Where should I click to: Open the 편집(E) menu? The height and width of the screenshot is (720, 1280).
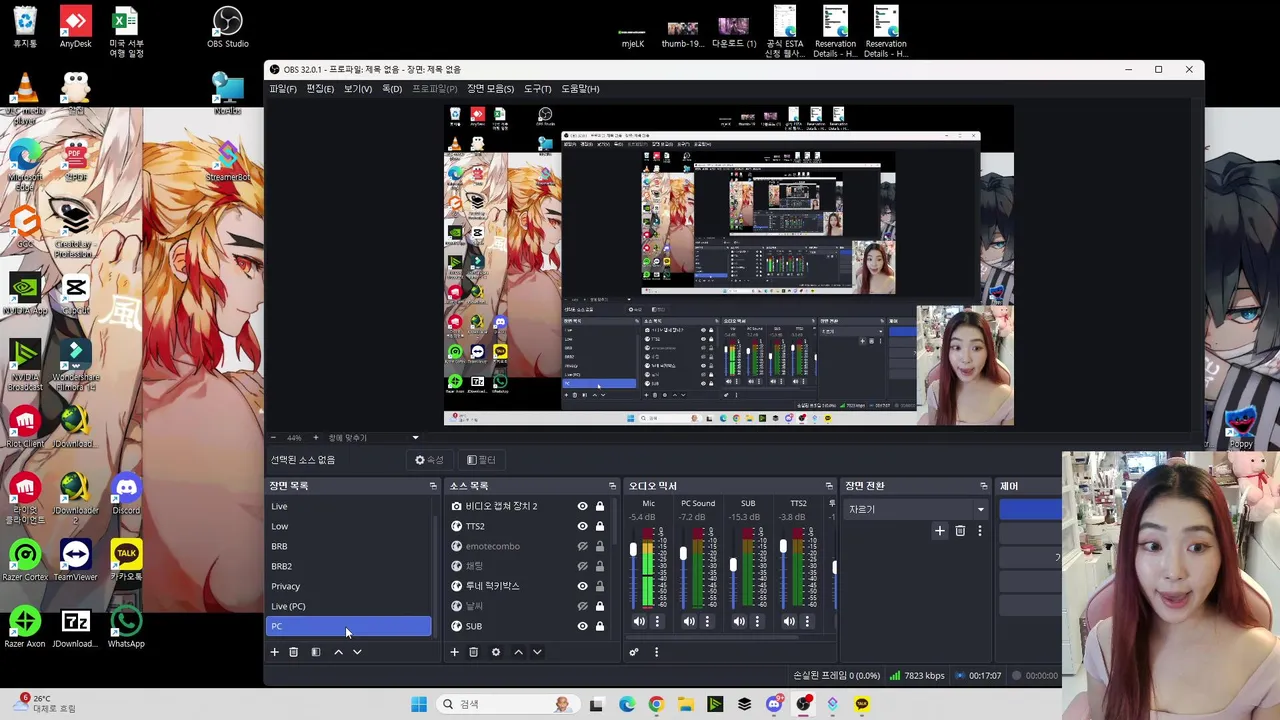coord(320,89)
